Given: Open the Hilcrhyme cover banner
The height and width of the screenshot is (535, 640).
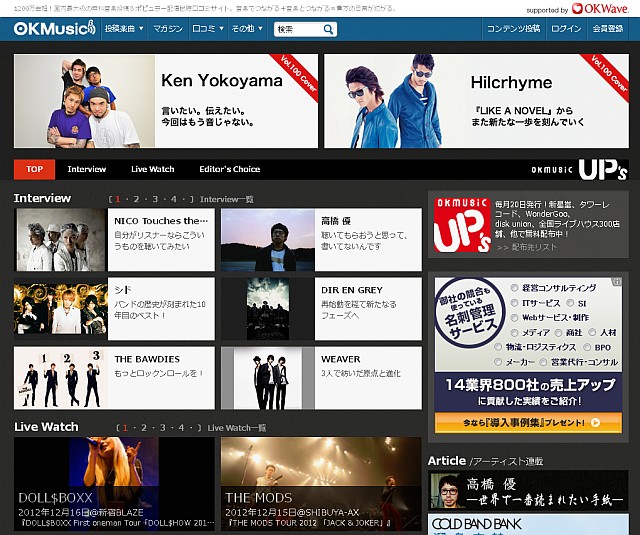Looking at the screenshot, I should point(476,101).
